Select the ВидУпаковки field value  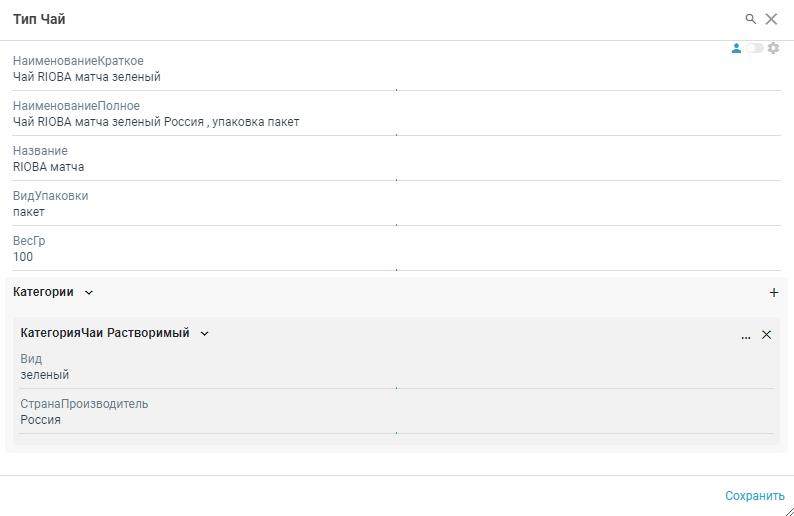click(x=200, y=212)
